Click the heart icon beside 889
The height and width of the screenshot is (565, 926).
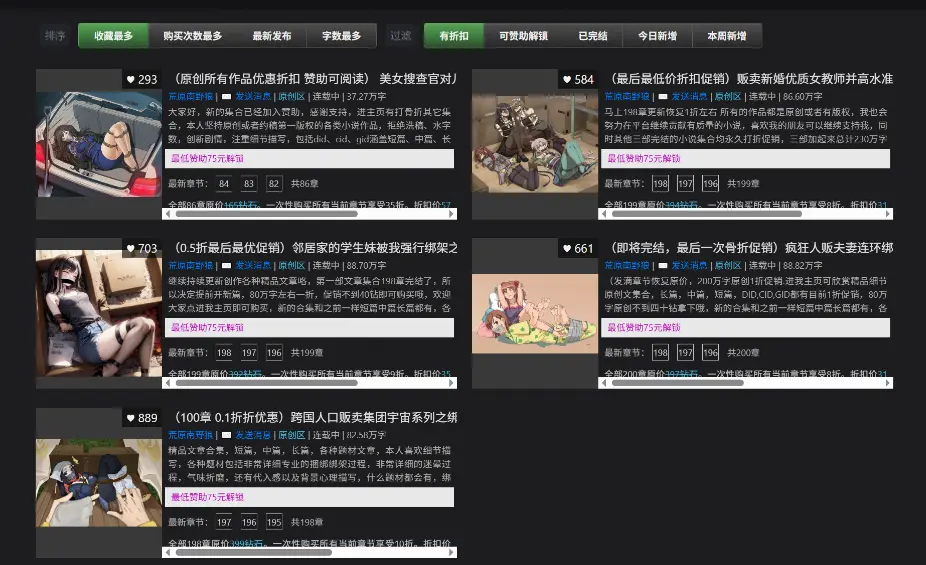pos(131,418)
